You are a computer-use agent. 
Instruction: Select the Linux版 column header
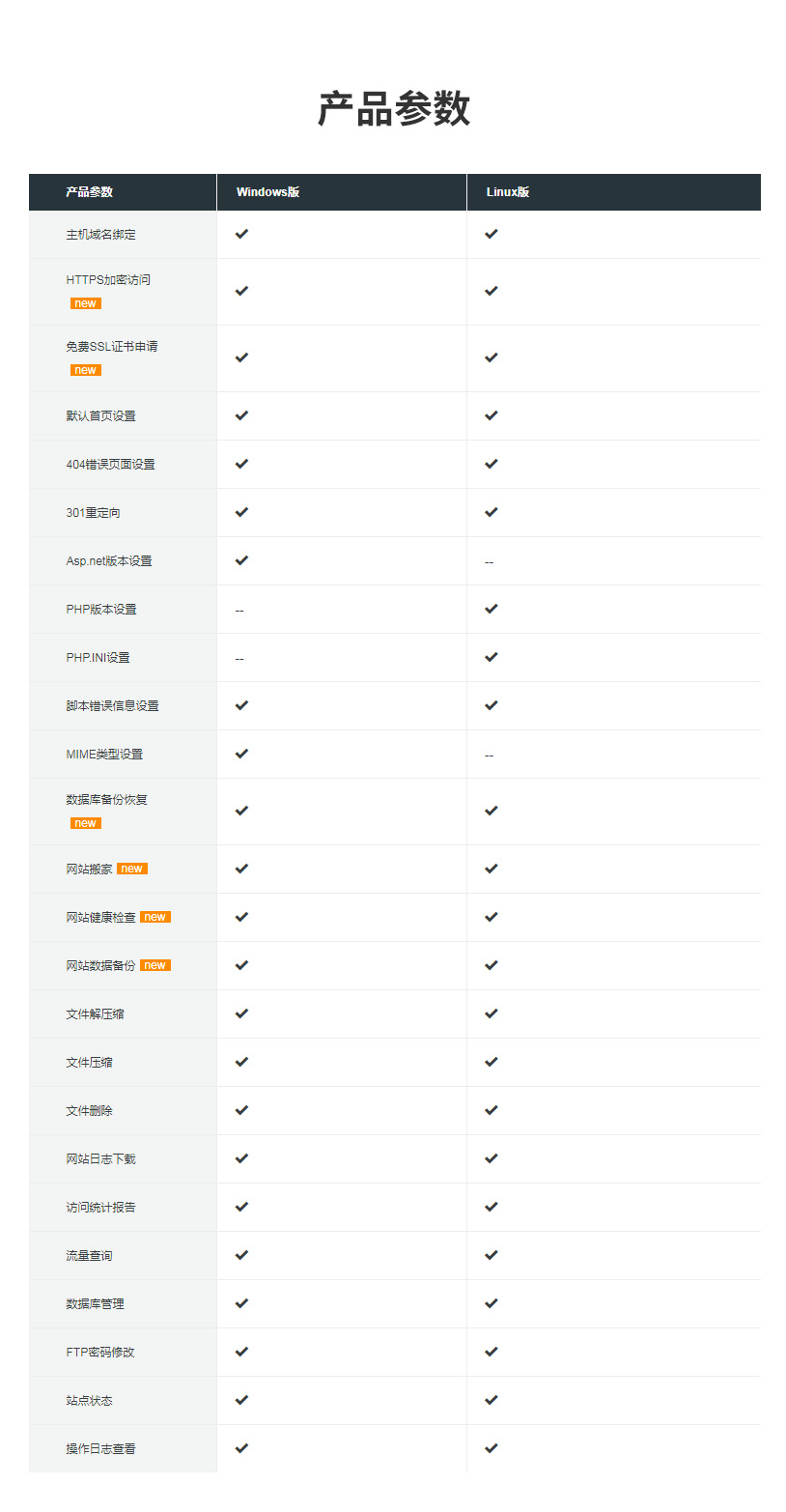[508, 192]
